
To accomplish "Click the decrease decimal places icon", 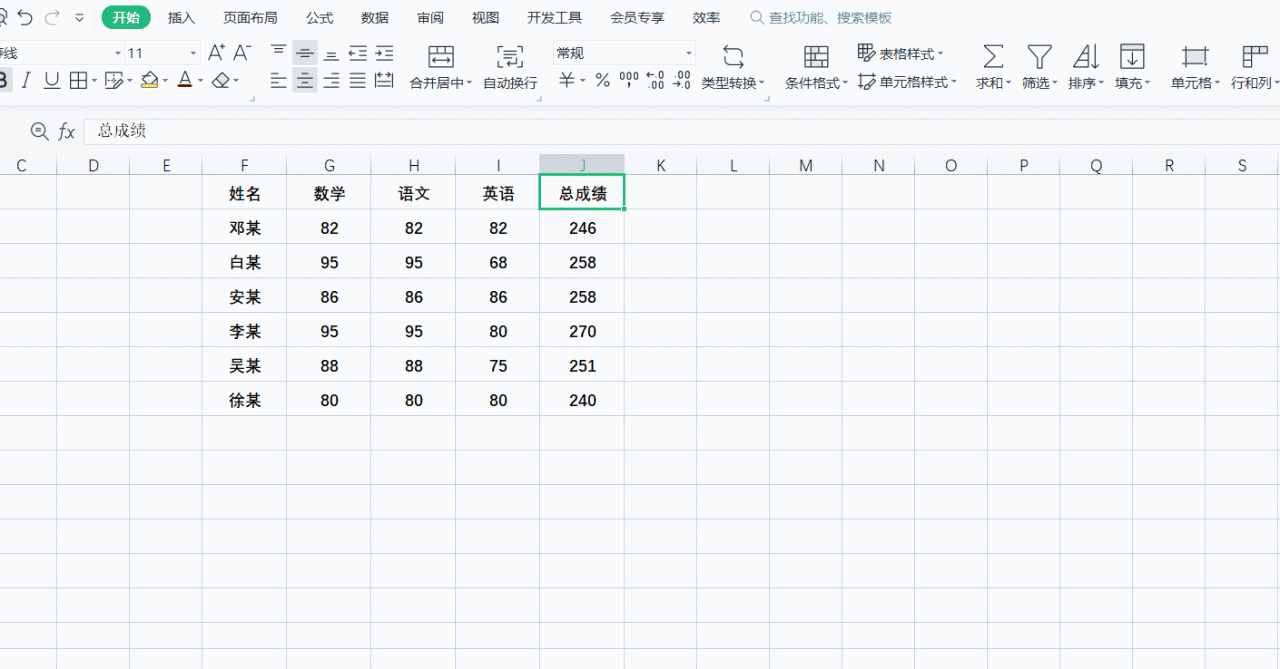I will coord(682,80).
